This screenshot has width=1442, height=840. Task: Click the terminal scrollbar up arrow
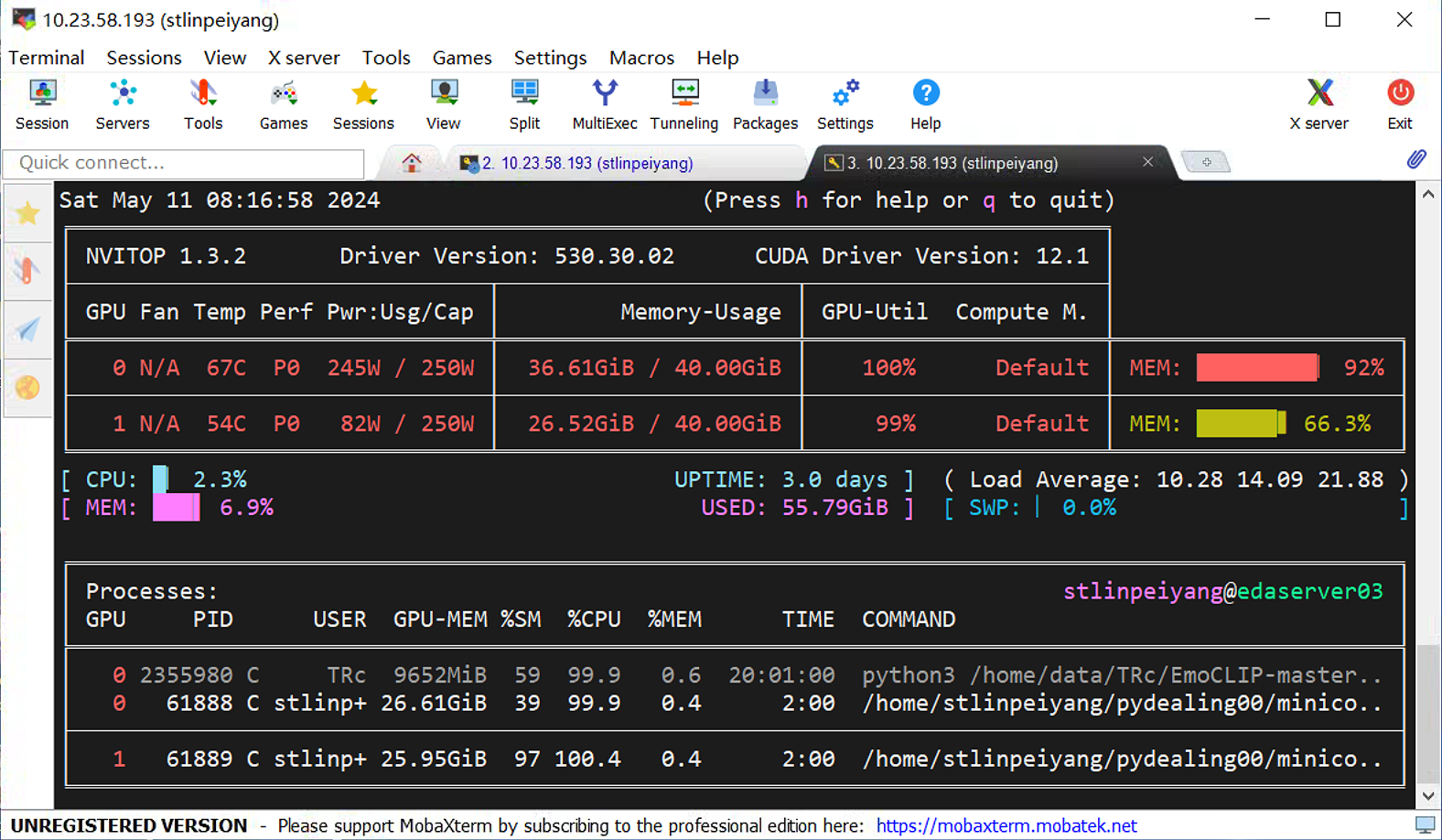click(x=1428, y=194)
